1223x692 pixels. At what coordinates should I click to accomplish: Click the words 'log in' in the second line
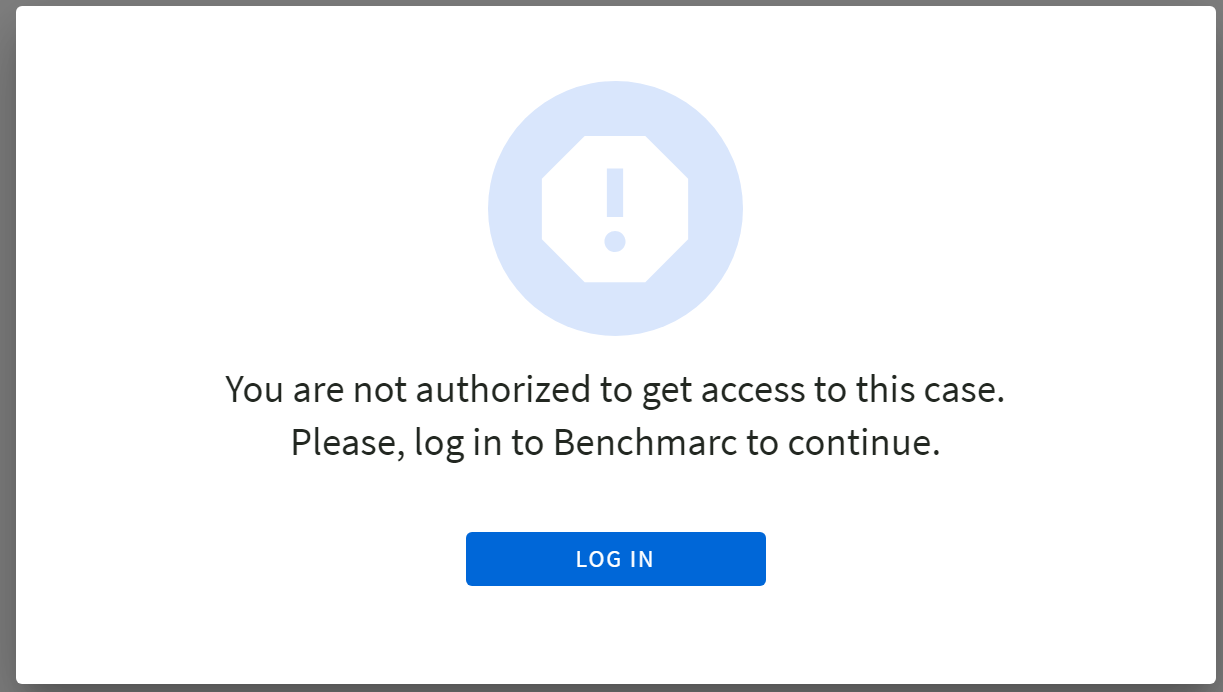coord(458,442)
